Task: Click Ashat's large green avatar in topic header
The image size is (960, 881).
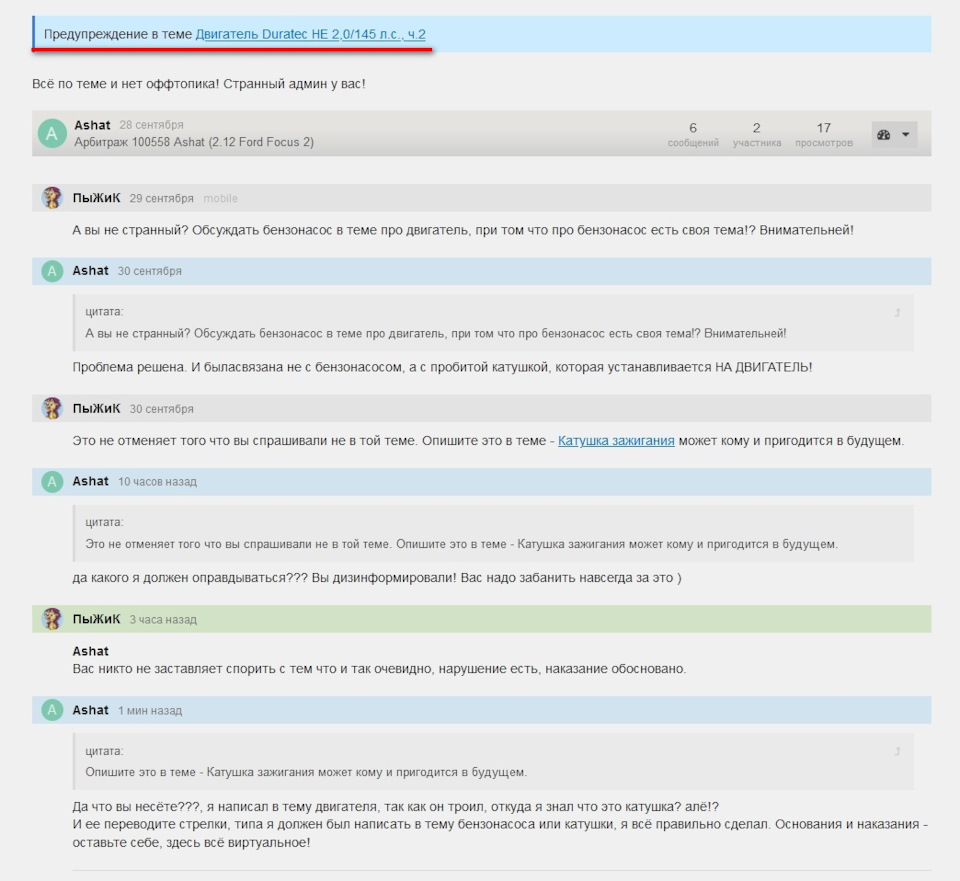Action: pyautogui.click(x=52, y=133)
